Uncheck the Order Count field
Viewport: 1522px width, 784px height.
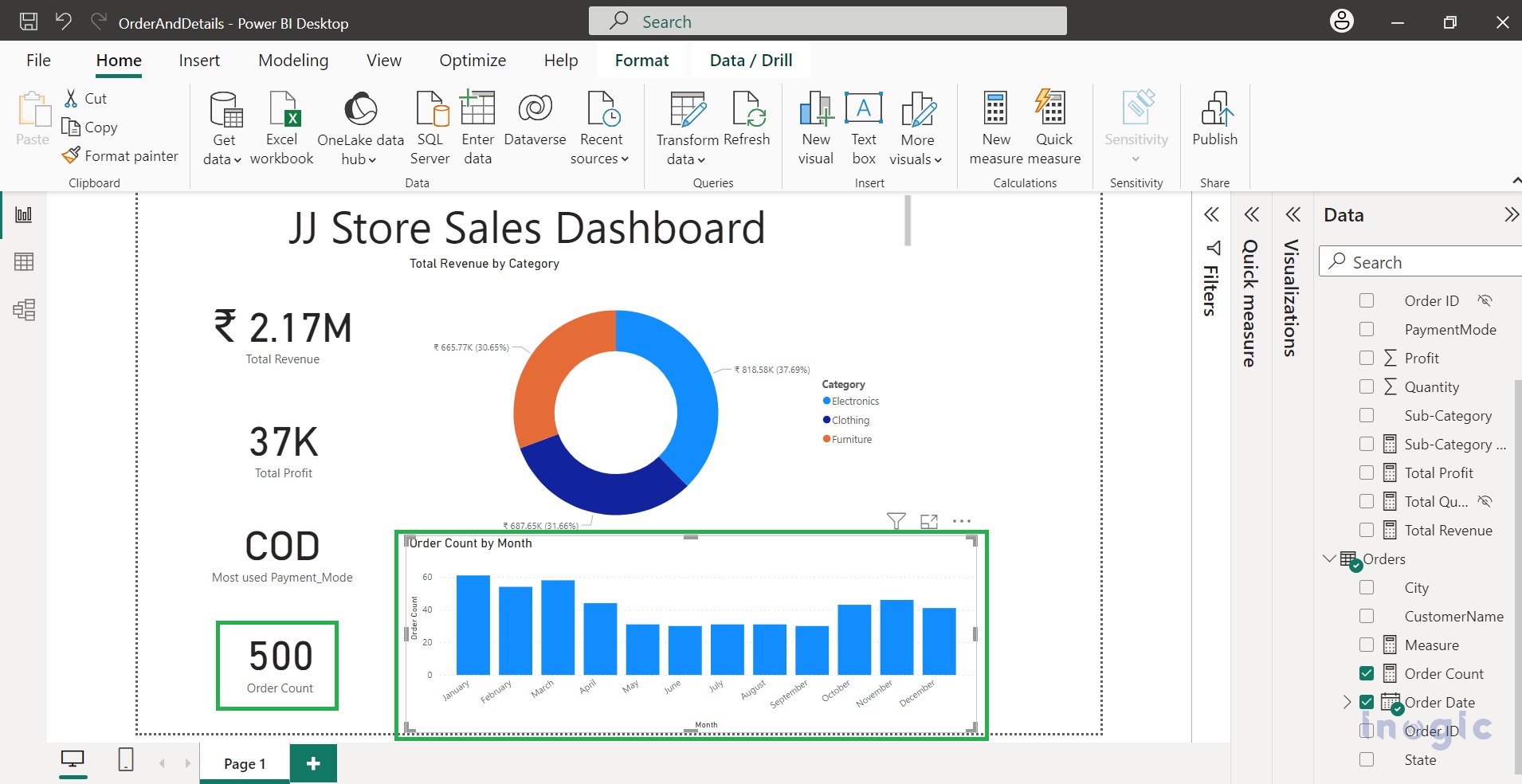1367,673
